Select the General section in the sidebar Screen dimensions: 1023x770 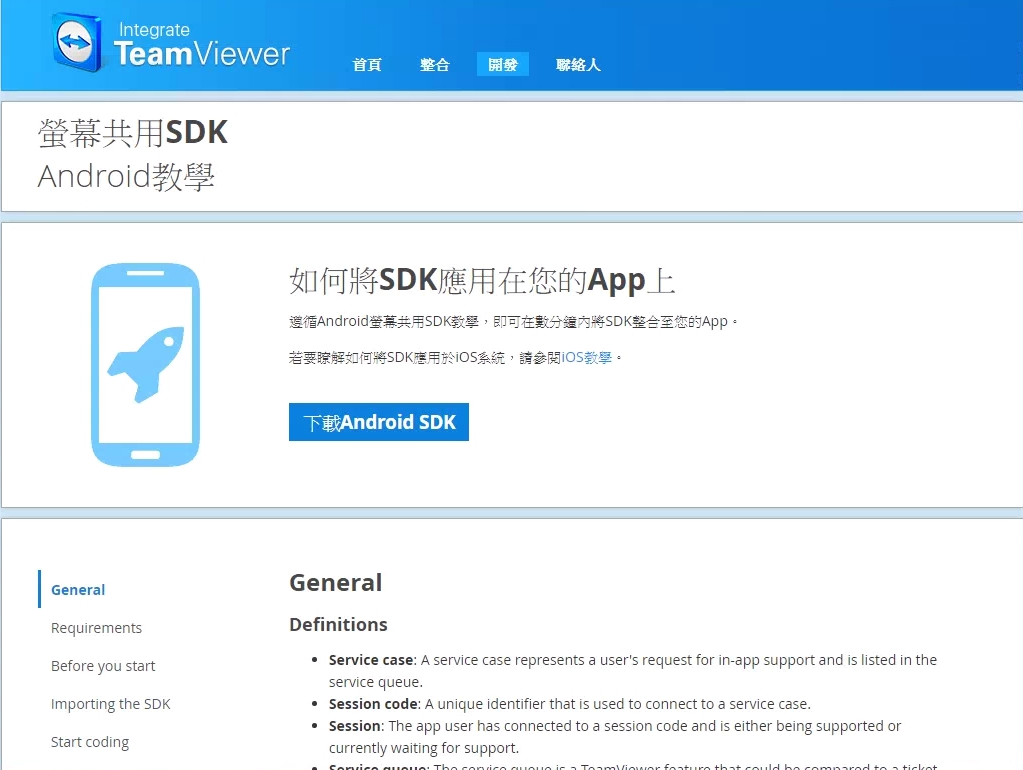pos(77,590)
